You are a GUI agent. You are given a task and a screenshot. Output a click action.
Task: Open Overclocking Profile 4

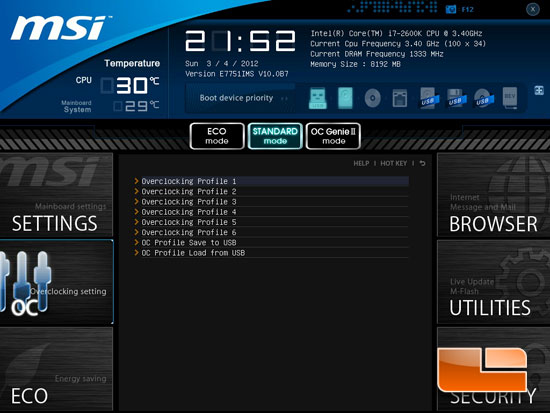tap(271, 212)
